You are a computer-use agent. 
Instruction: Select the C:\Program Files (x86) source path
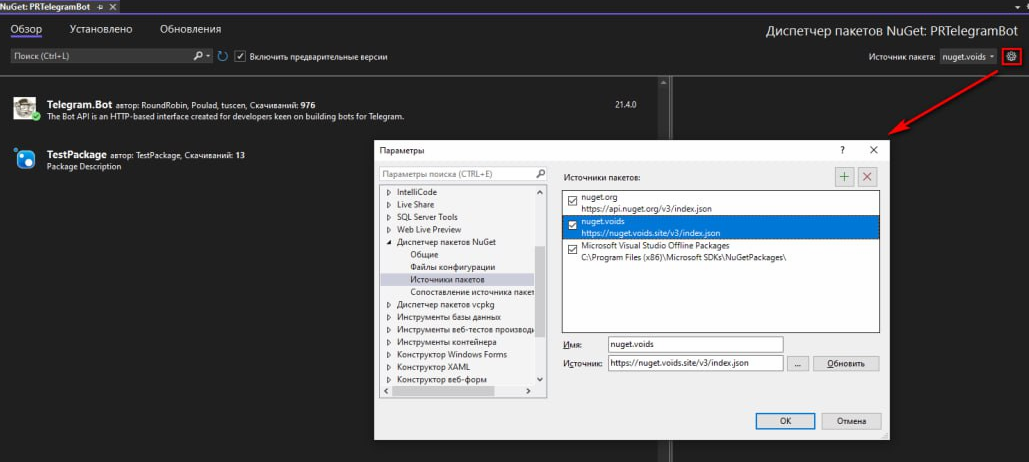coord(684,257)
